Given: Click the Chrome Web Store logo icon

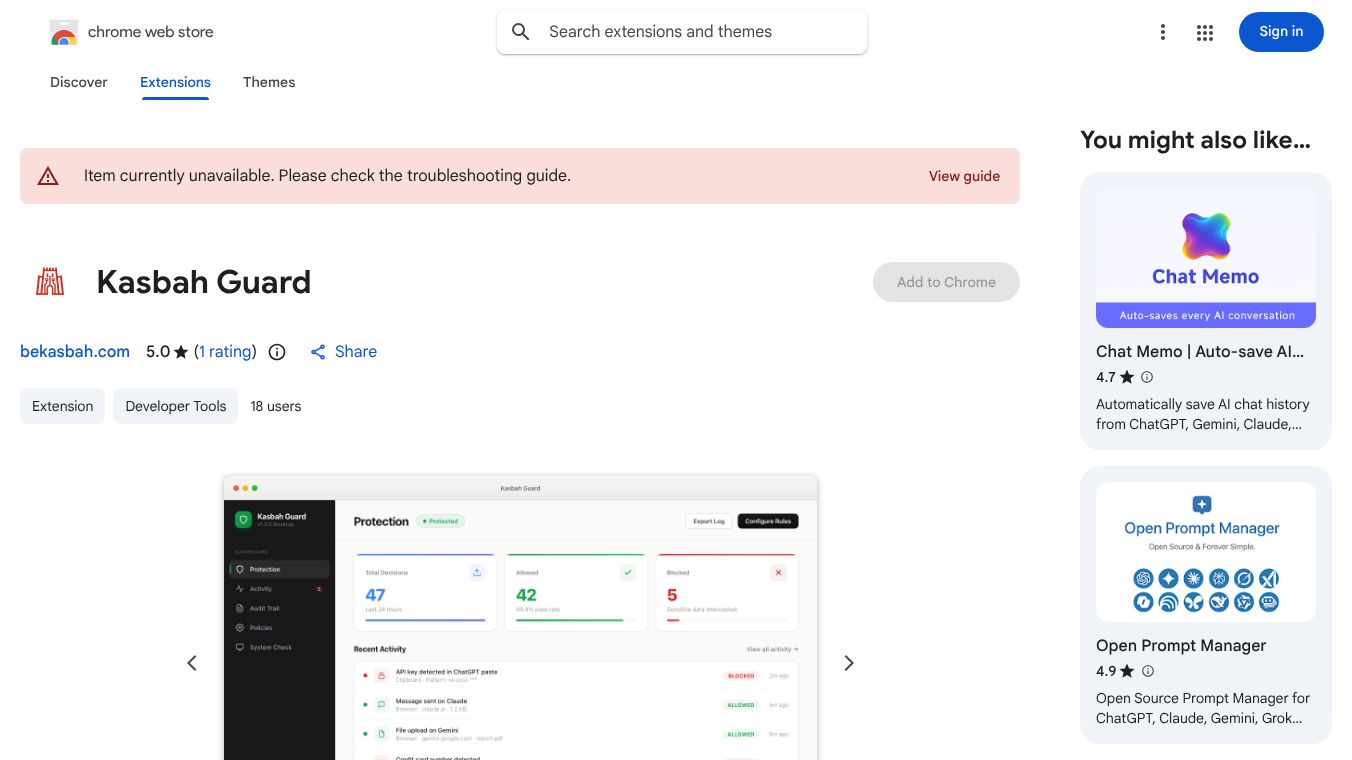Looking at the screenshot, I should click(x=64, y=32).
